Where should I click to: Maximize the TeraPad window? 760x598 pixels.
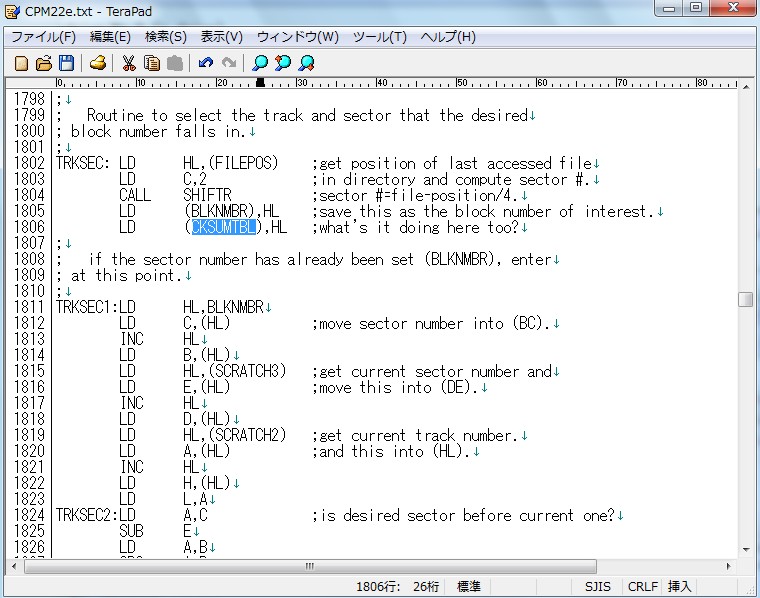696,8
